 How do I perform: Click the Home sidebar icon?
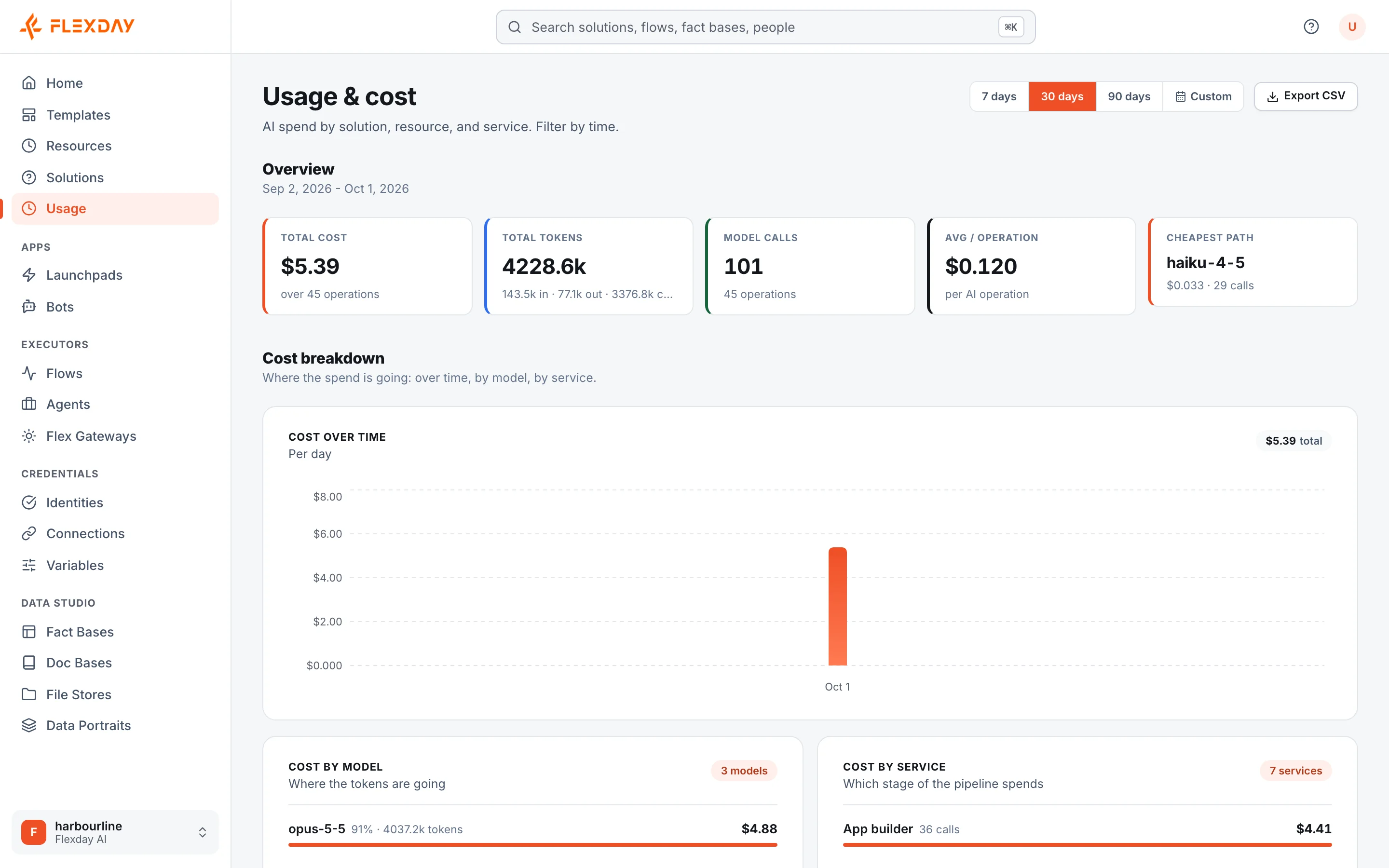29,82
